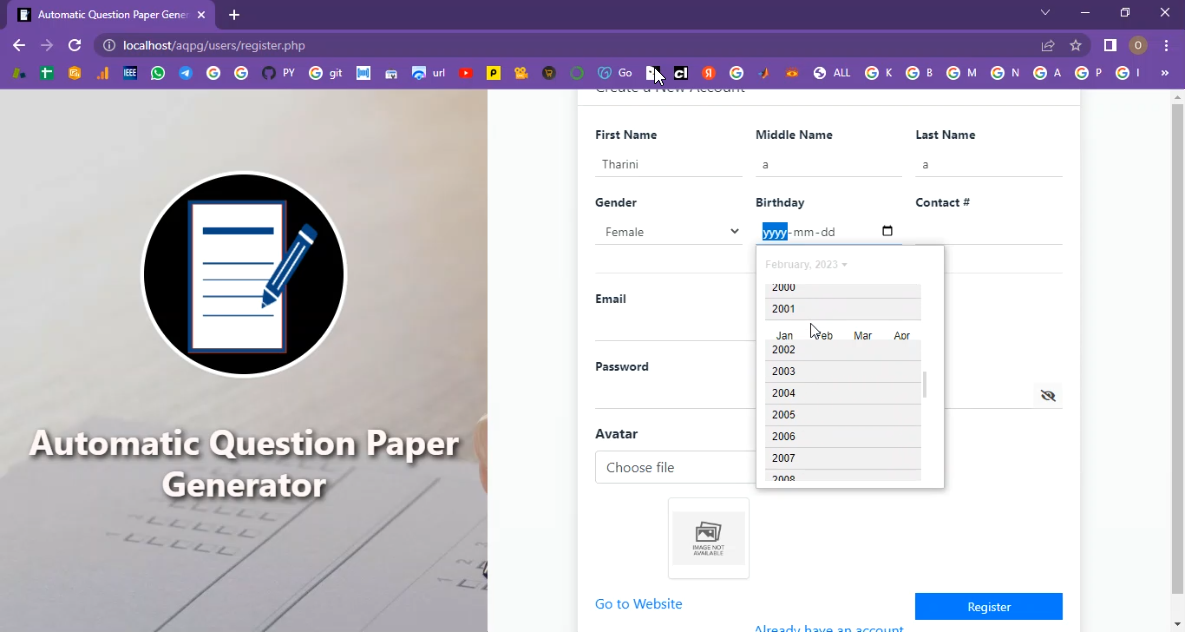Close the Automatic Question Paper Generator tab

201,14
